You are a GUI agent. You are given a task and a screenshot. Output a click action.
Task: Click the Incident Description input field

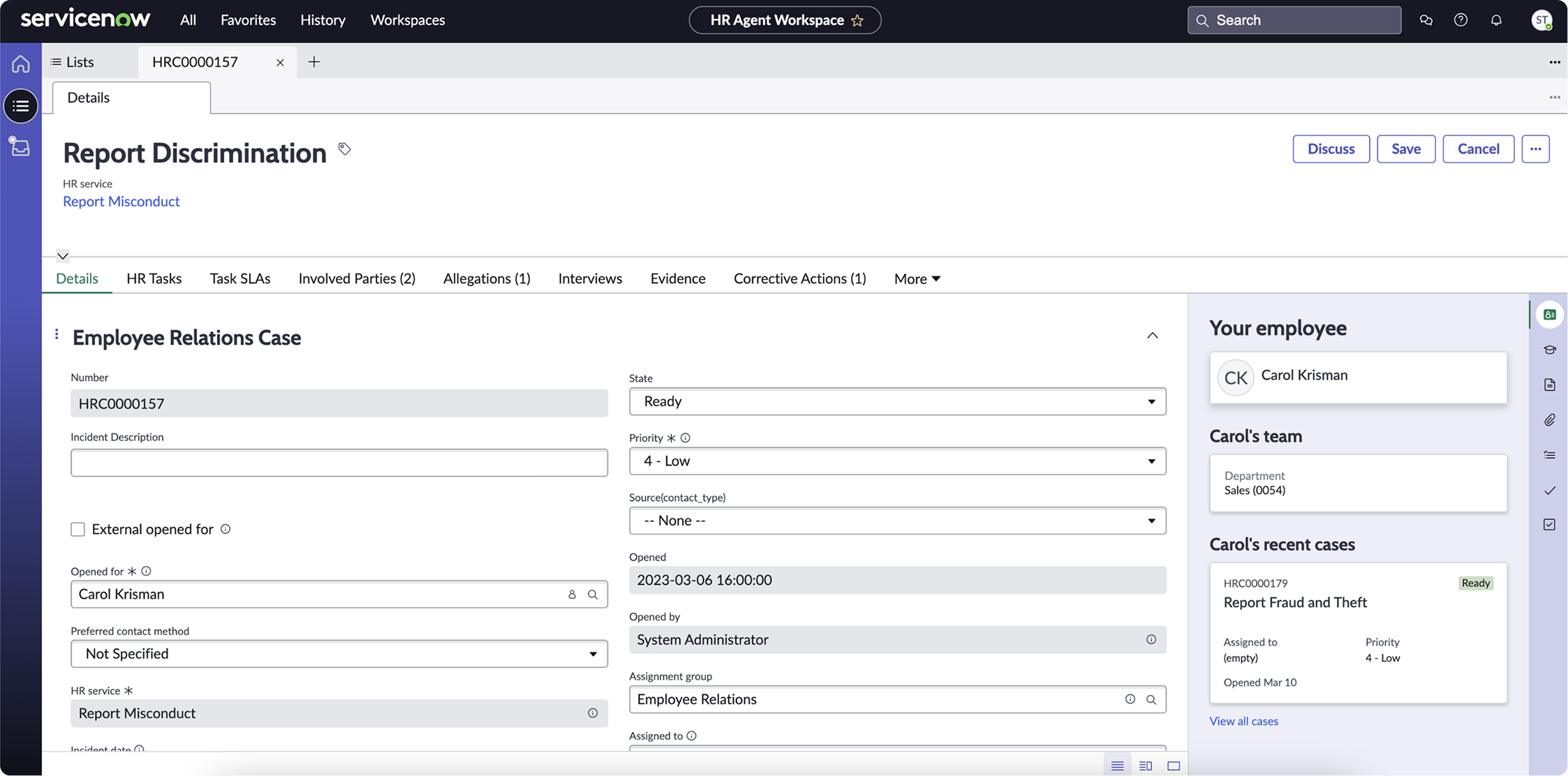click(339, 463)
